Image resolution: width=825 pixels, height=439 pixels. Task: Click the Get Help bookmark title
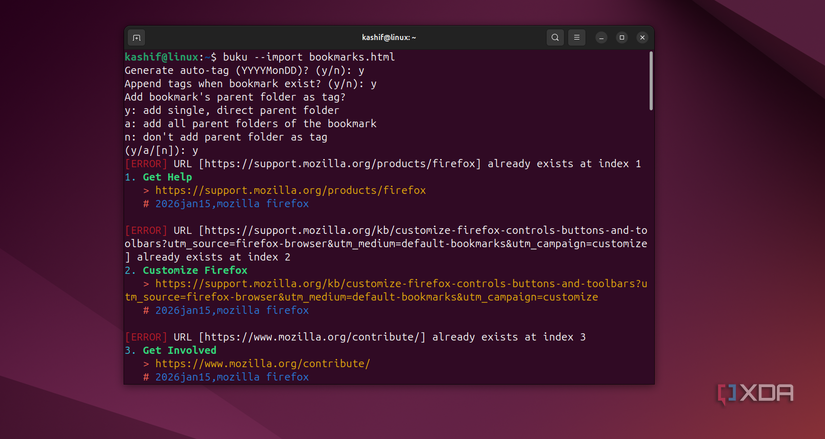point(167,177)
